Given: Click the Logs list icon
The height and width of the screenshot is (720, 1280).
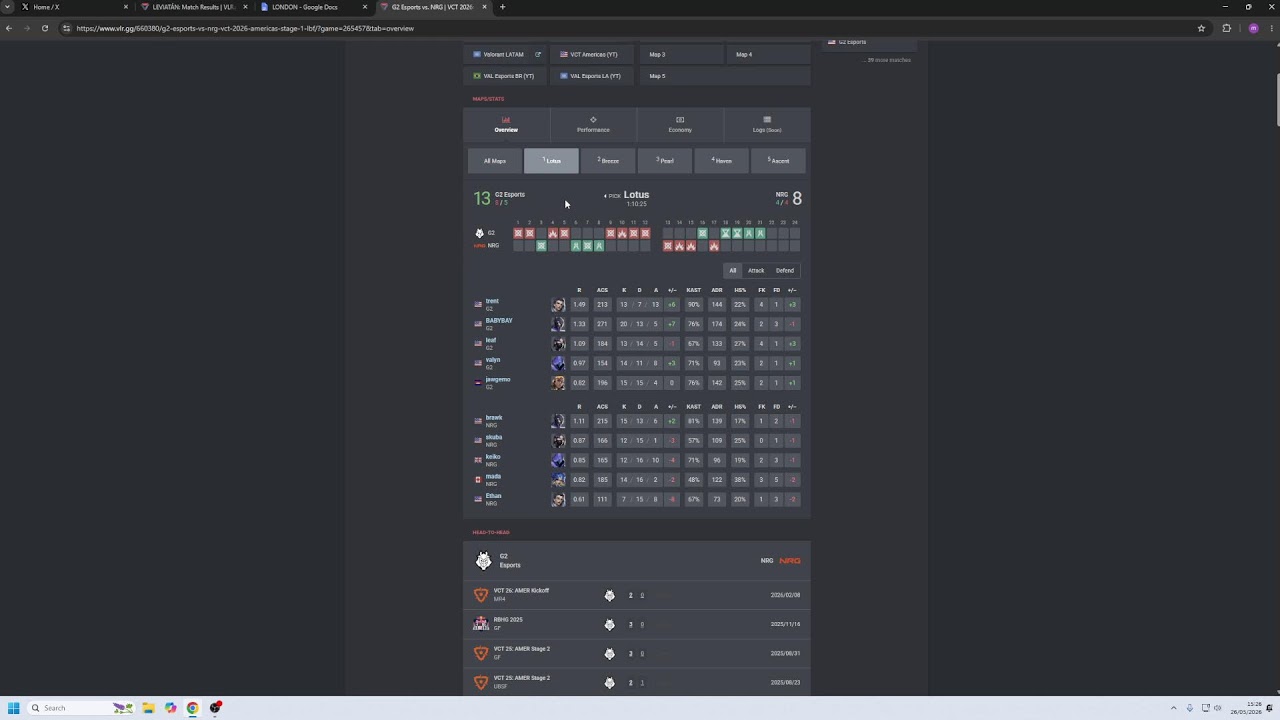Looking at the screenshot, I should [x=767, y=120].
